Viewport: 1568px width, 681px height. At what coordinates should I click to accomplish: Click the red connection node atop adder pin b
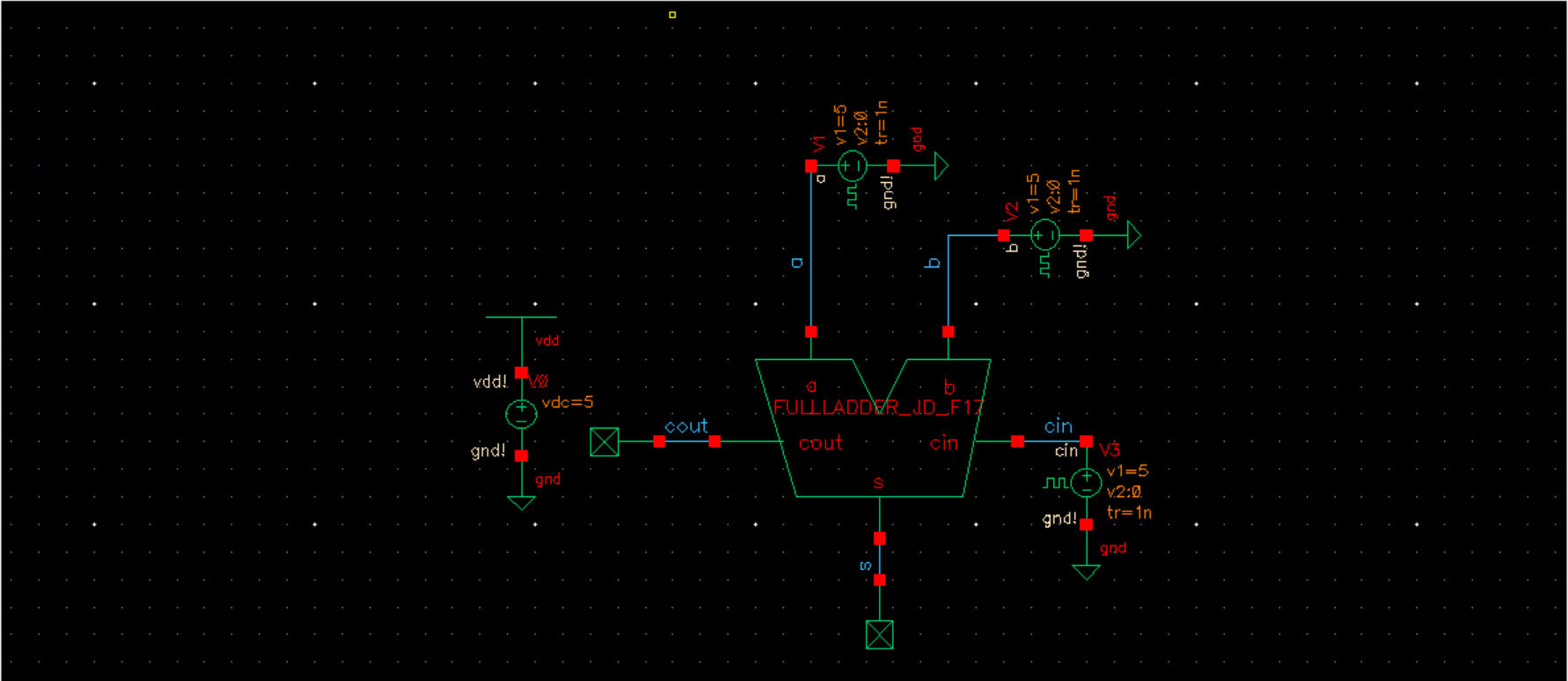click(x=949, y=332)
